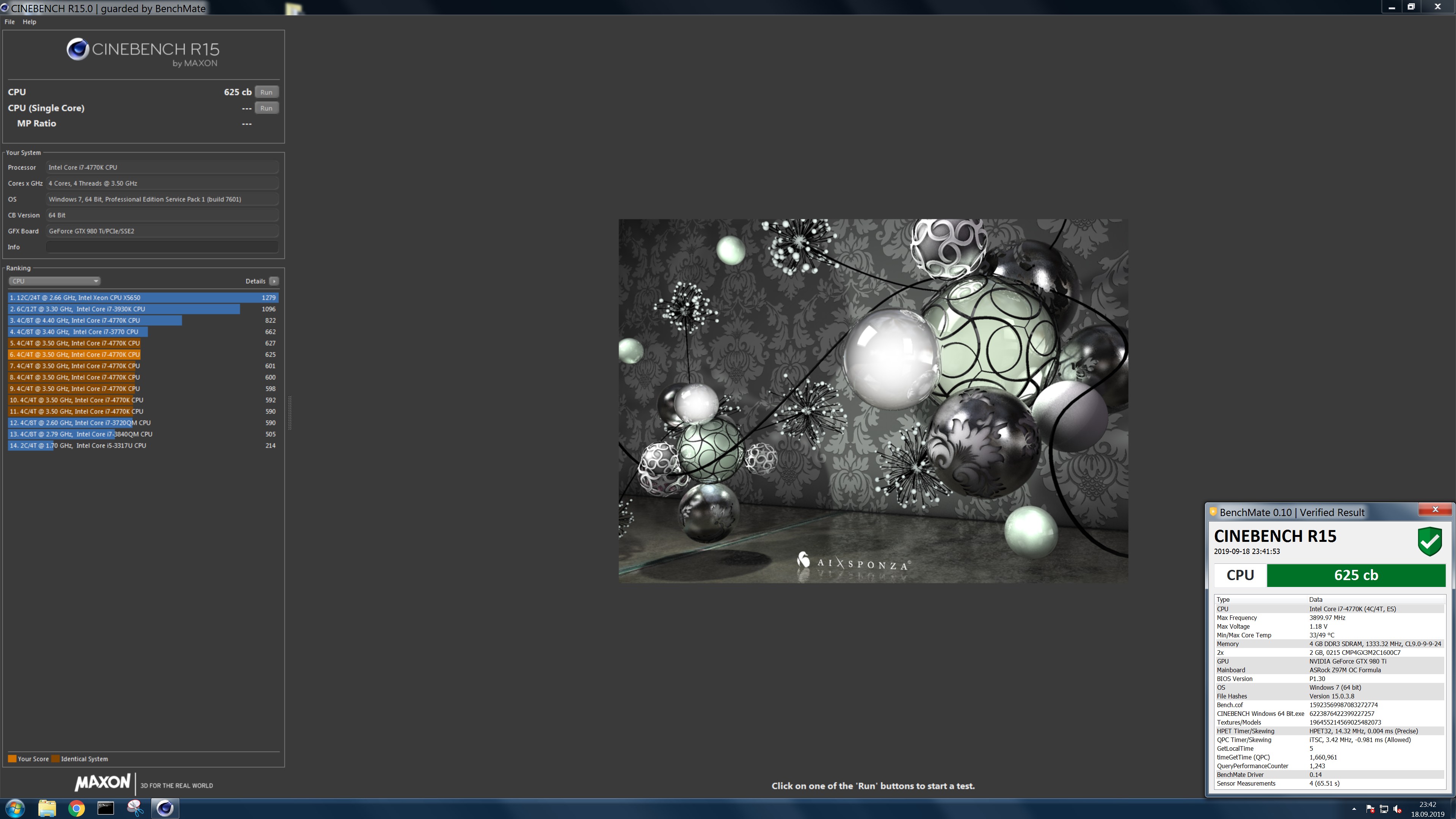This screenshot has height=819, width=1456.
Task: Select the Memory 4 GB DDR3 row
Action: point(1330,644)
